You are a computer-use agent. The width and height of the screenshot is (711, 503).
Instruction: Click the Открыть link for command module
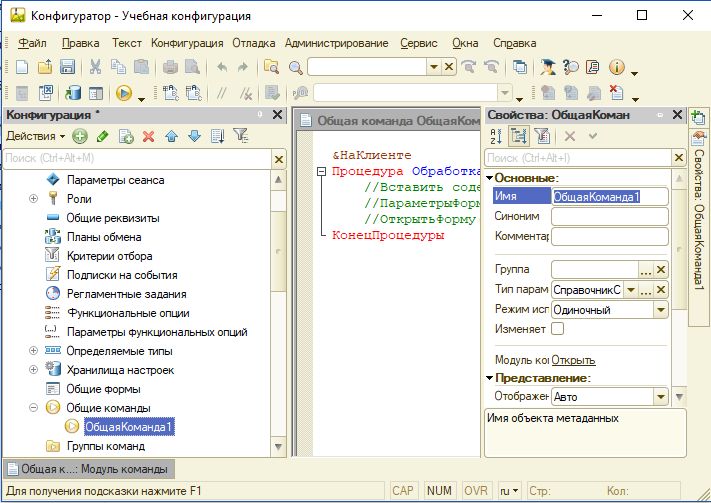pyautogui.click(x=573, y=360)
